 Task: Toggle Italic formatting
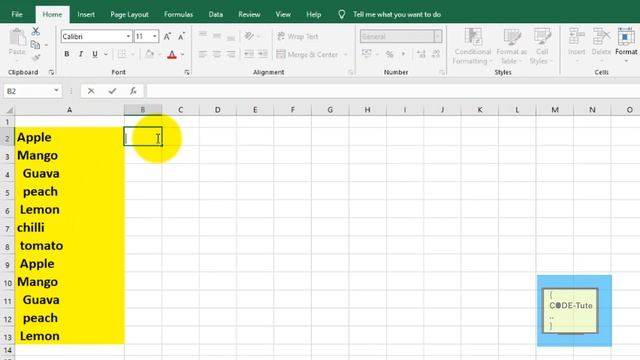81,54
